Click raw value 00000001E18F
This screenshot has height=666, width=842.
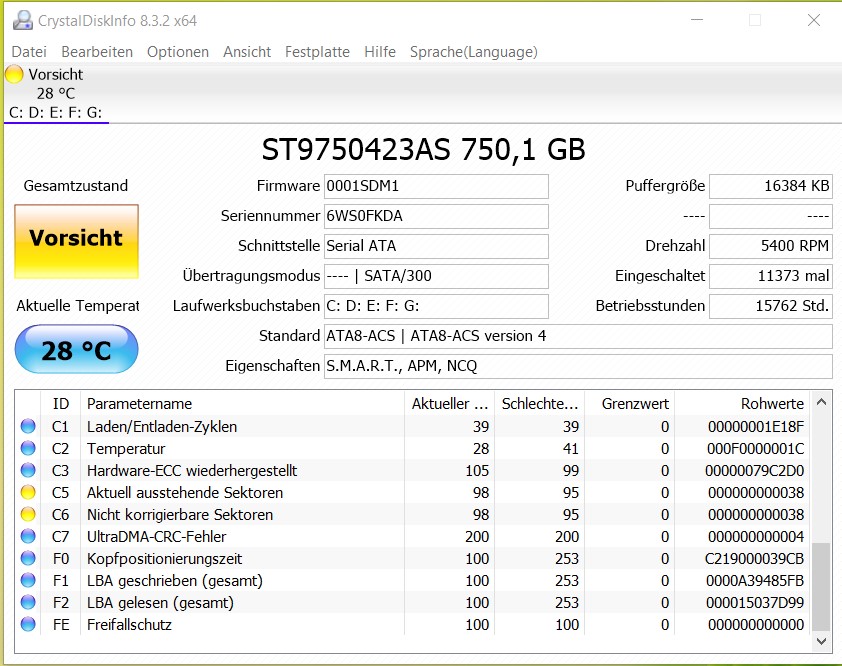(x=756, y=427)
